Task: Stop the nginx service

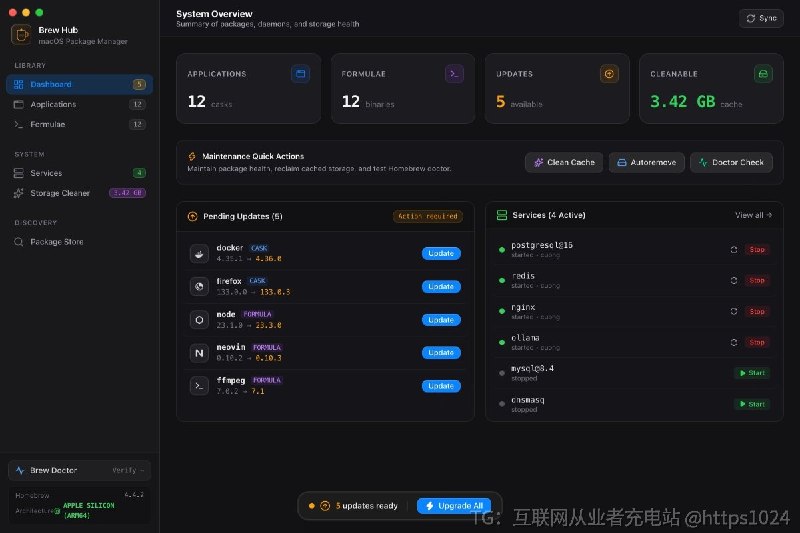Action: click(757, 312)
